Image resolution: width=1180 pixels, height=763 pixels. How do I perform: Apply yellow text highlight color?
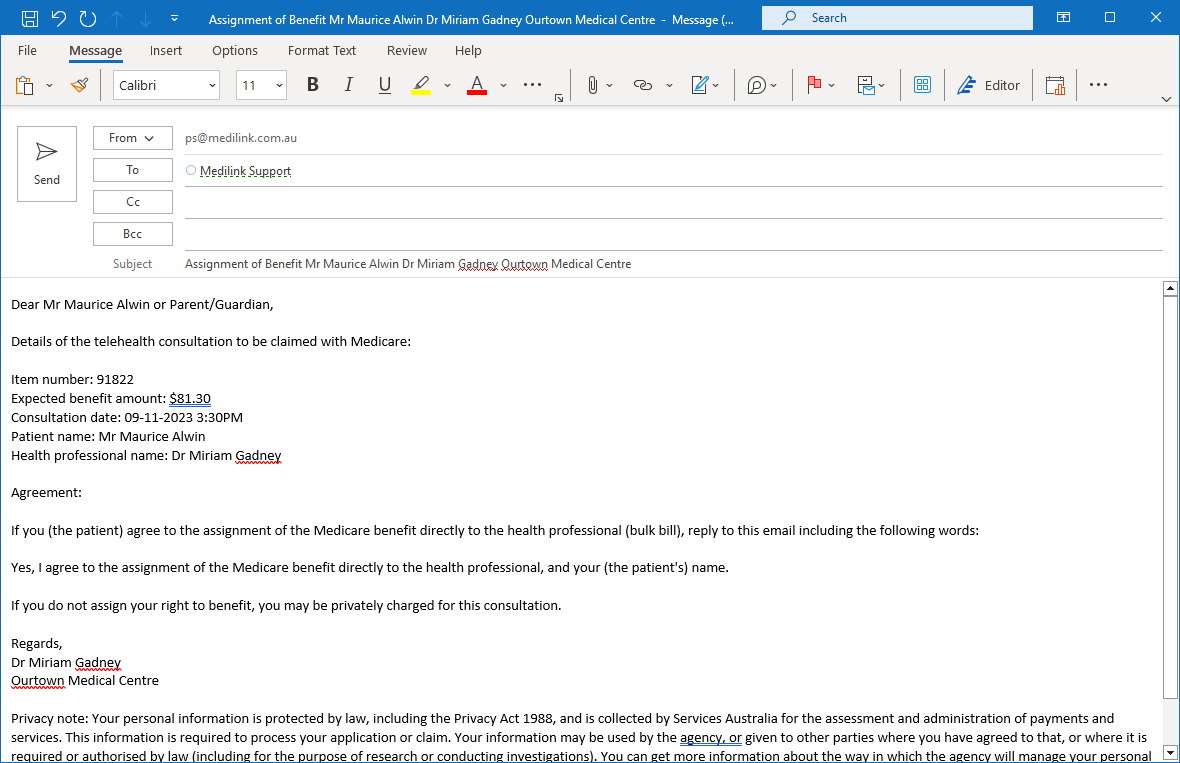pyautogui.click(x=421, y=85)
